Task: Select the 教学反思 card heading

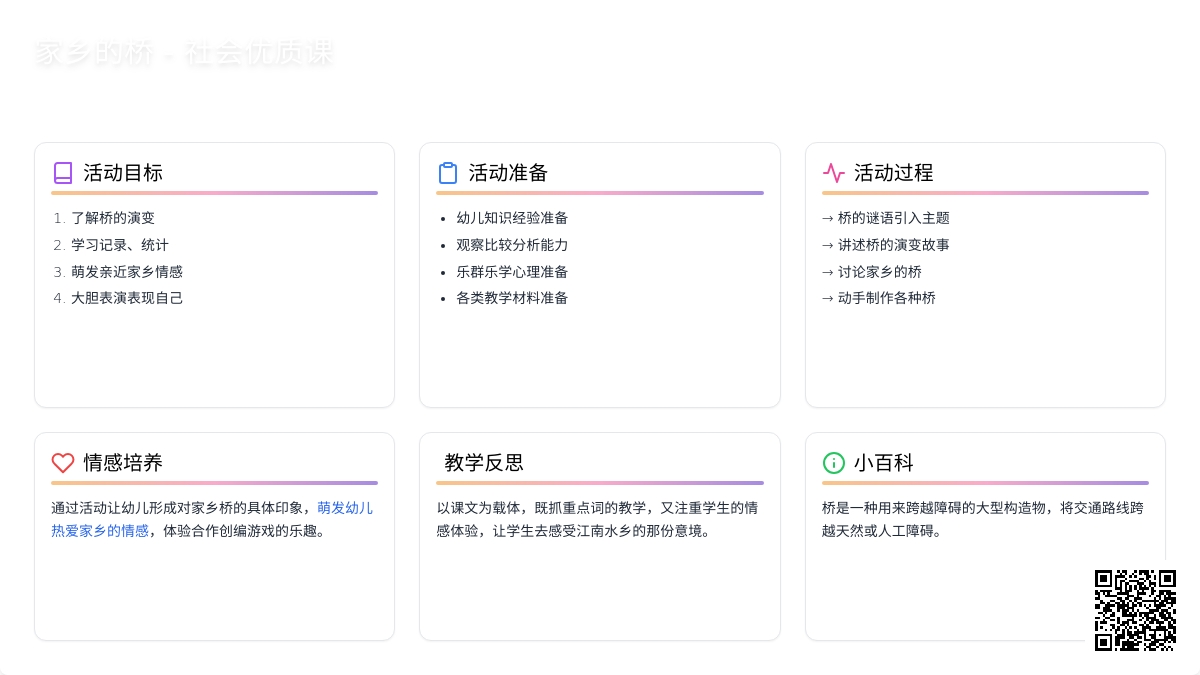Action: [484, 463]
